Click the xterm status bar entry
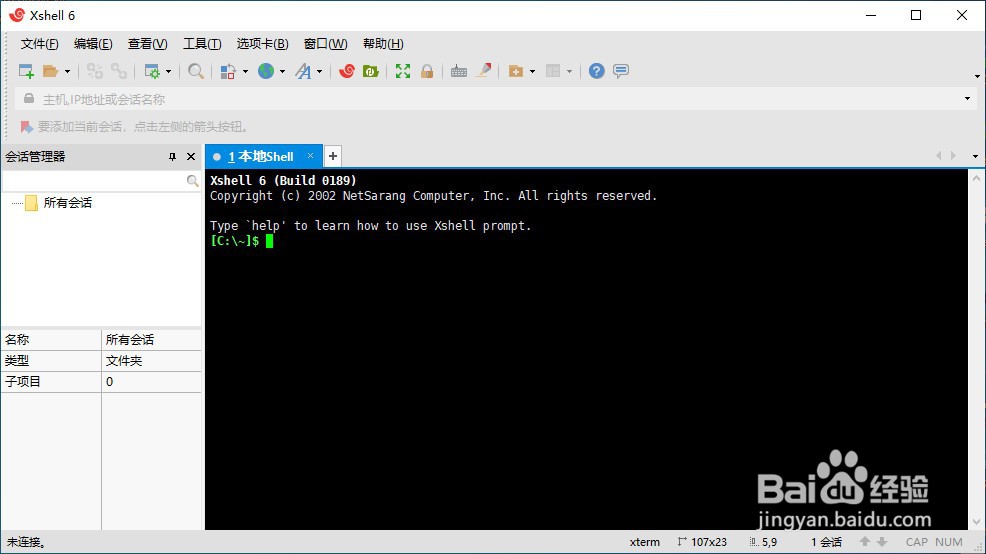 (x=645, y=542)
